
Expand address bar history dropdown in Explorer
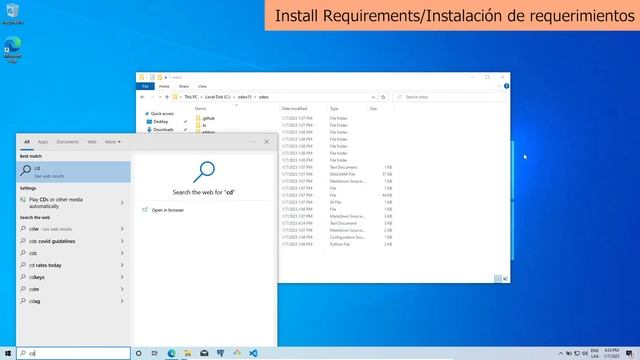(x=373, y=97)
